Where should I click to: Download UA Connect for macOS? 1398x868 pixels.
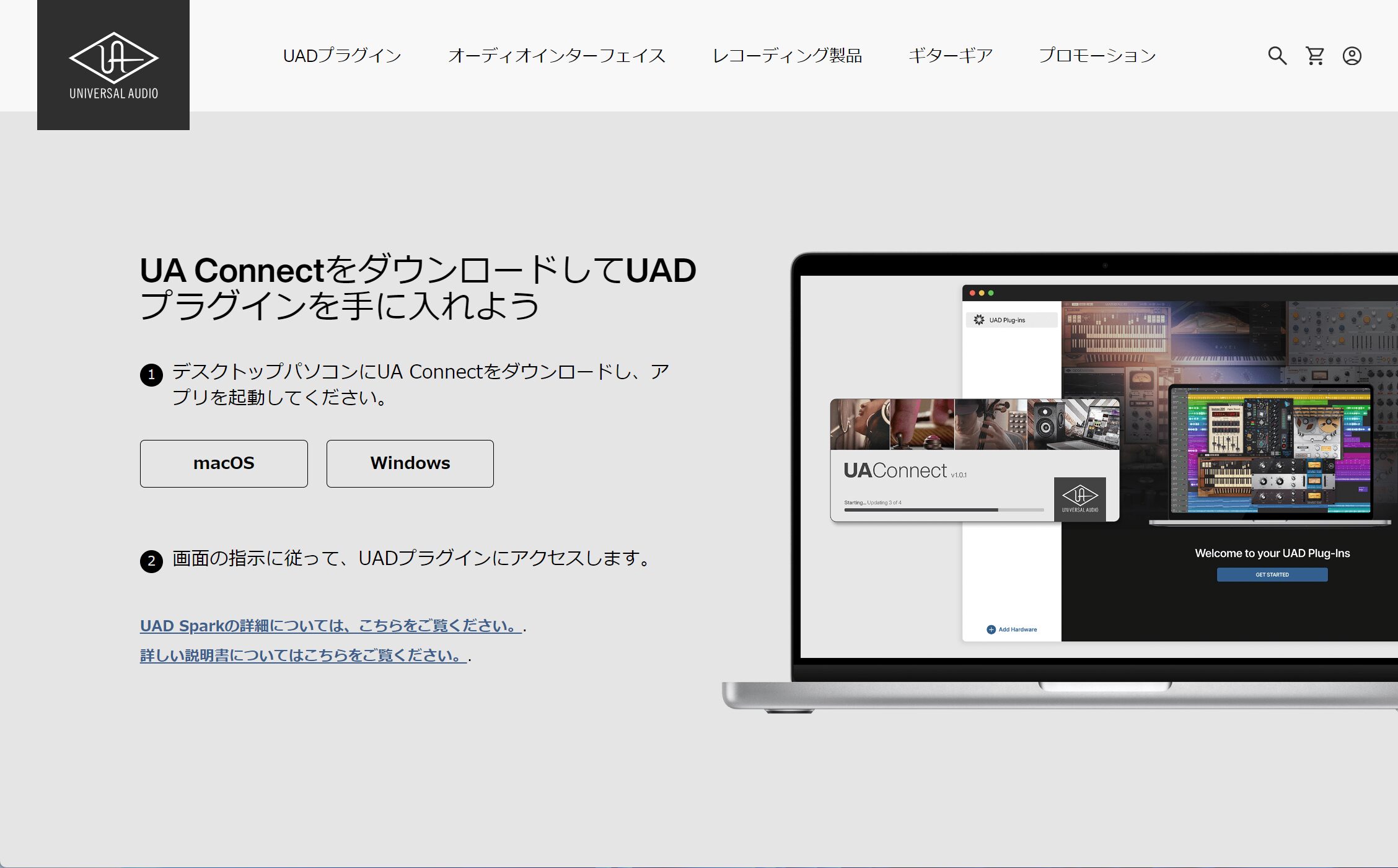224,463
